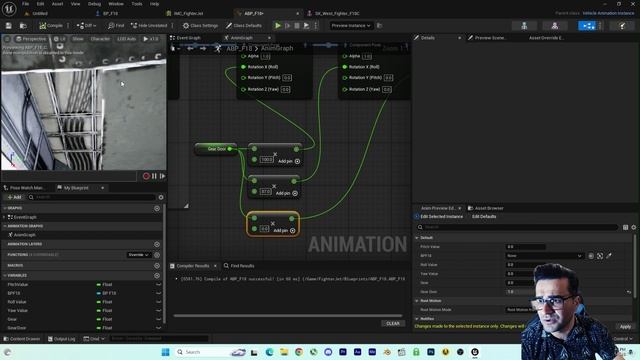
Task: Open the Perspective viewport dropdown
Action: [x=31, y=39]
